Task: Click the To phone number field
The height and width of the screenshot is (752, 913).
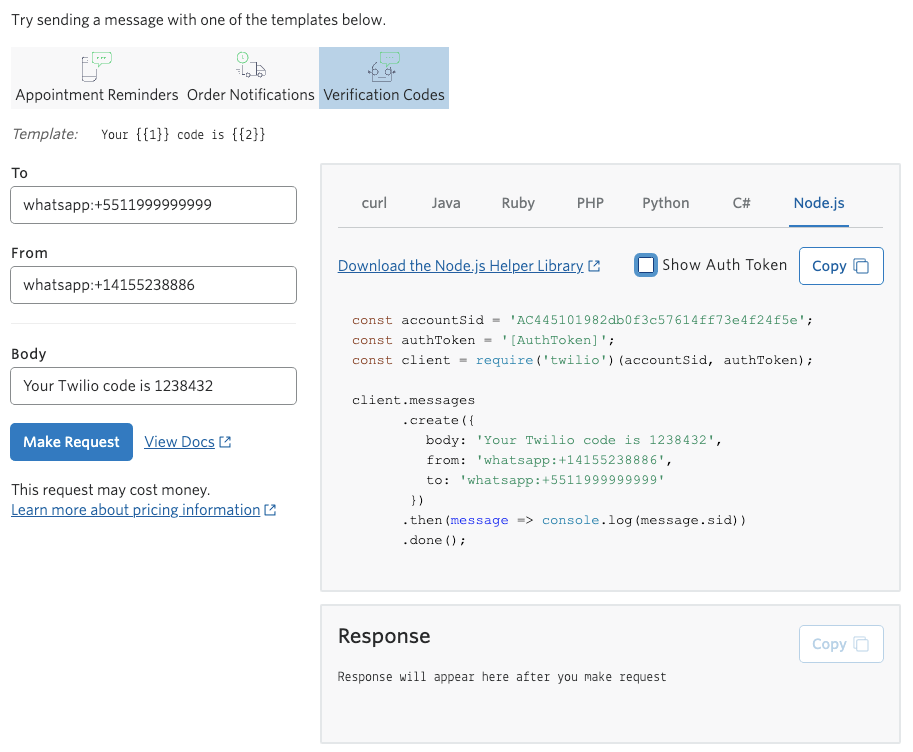Action: 154,205
